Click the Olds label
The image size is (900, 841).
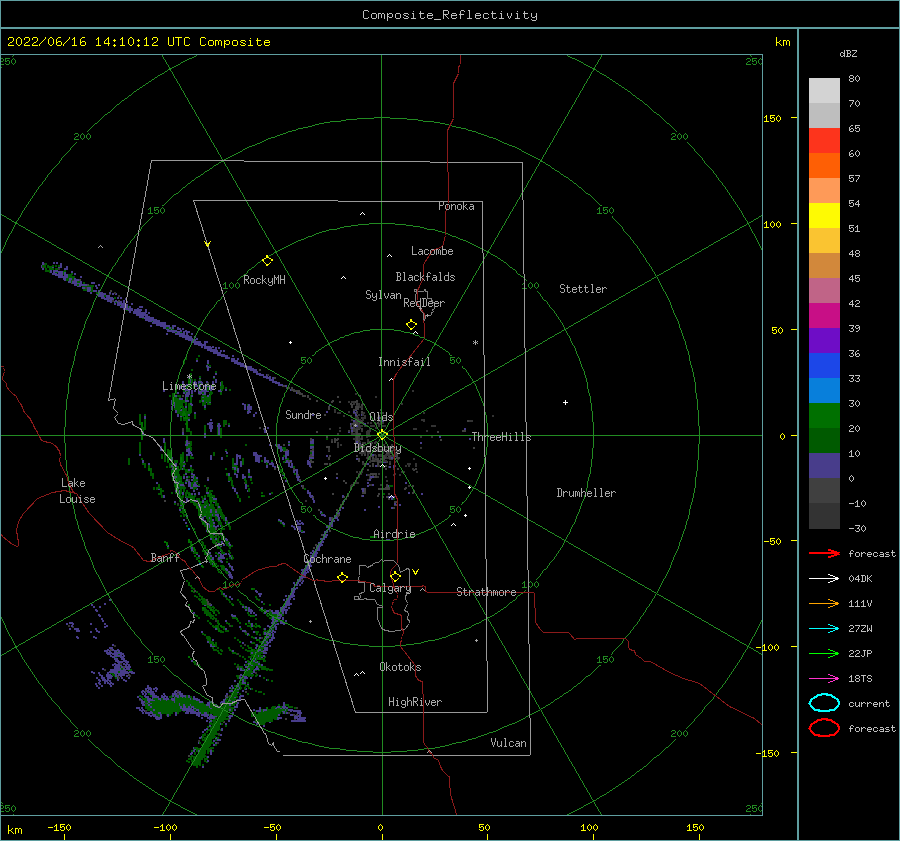(x=381, y=417)
